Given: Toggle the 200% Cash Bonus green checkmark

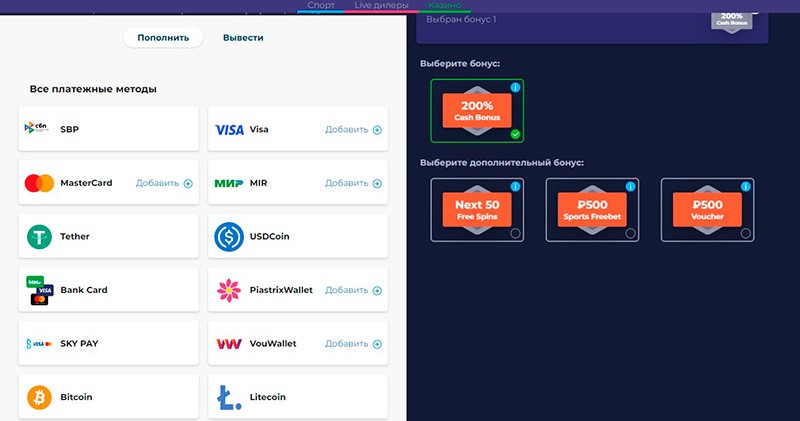Looking at the screenshot, I should (x=515, y=134).
